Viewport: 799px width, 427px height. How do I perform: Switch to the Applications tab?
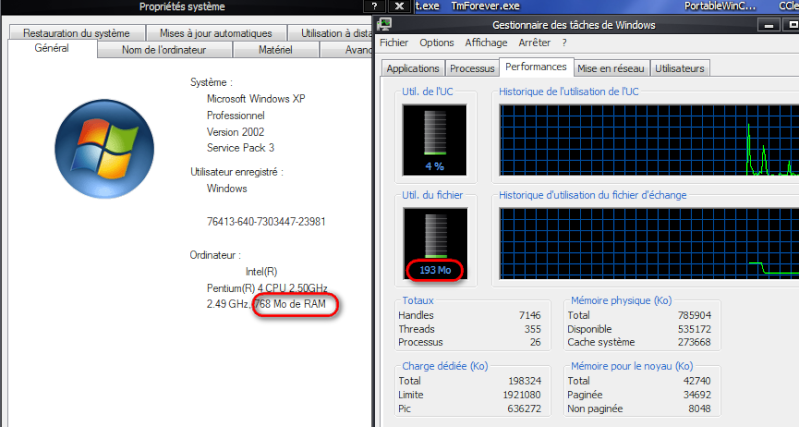[x=413, y=68]
